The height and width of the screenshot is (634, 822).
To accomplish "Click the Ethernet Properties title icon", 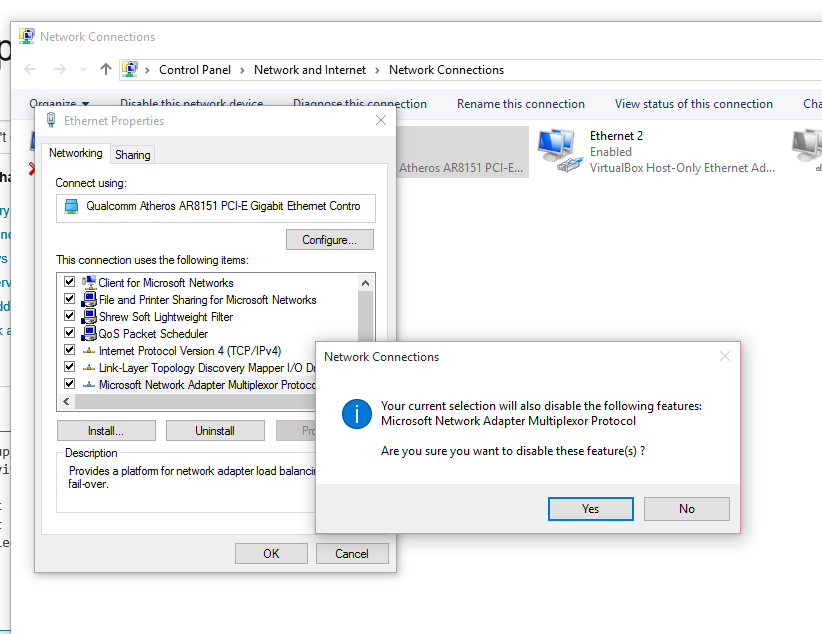I will click(x=51, y=120).
